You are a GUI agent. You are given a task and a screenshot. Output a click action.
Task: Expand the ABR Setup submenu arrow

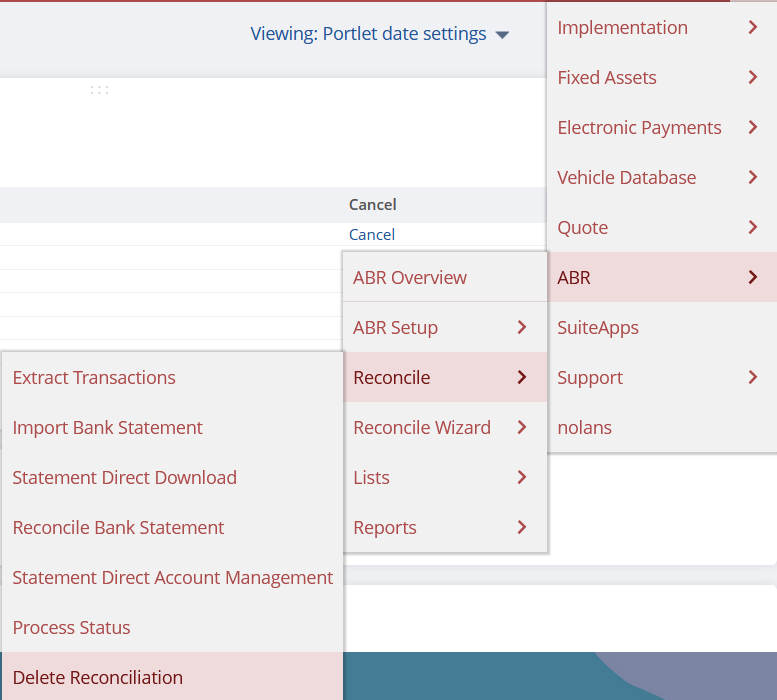click(521, 327)
